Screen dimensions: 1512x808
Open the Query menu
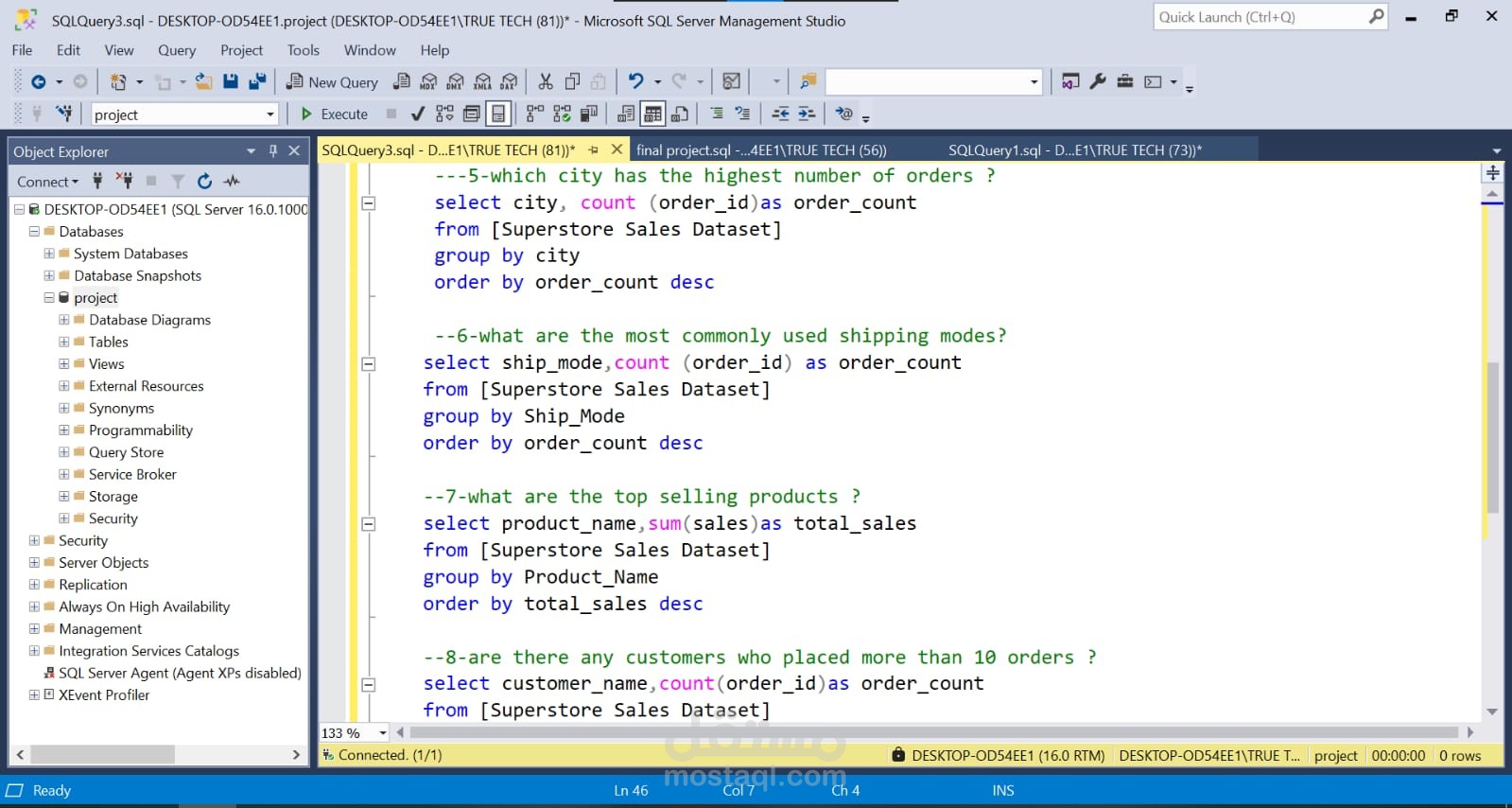coord(177,50)
